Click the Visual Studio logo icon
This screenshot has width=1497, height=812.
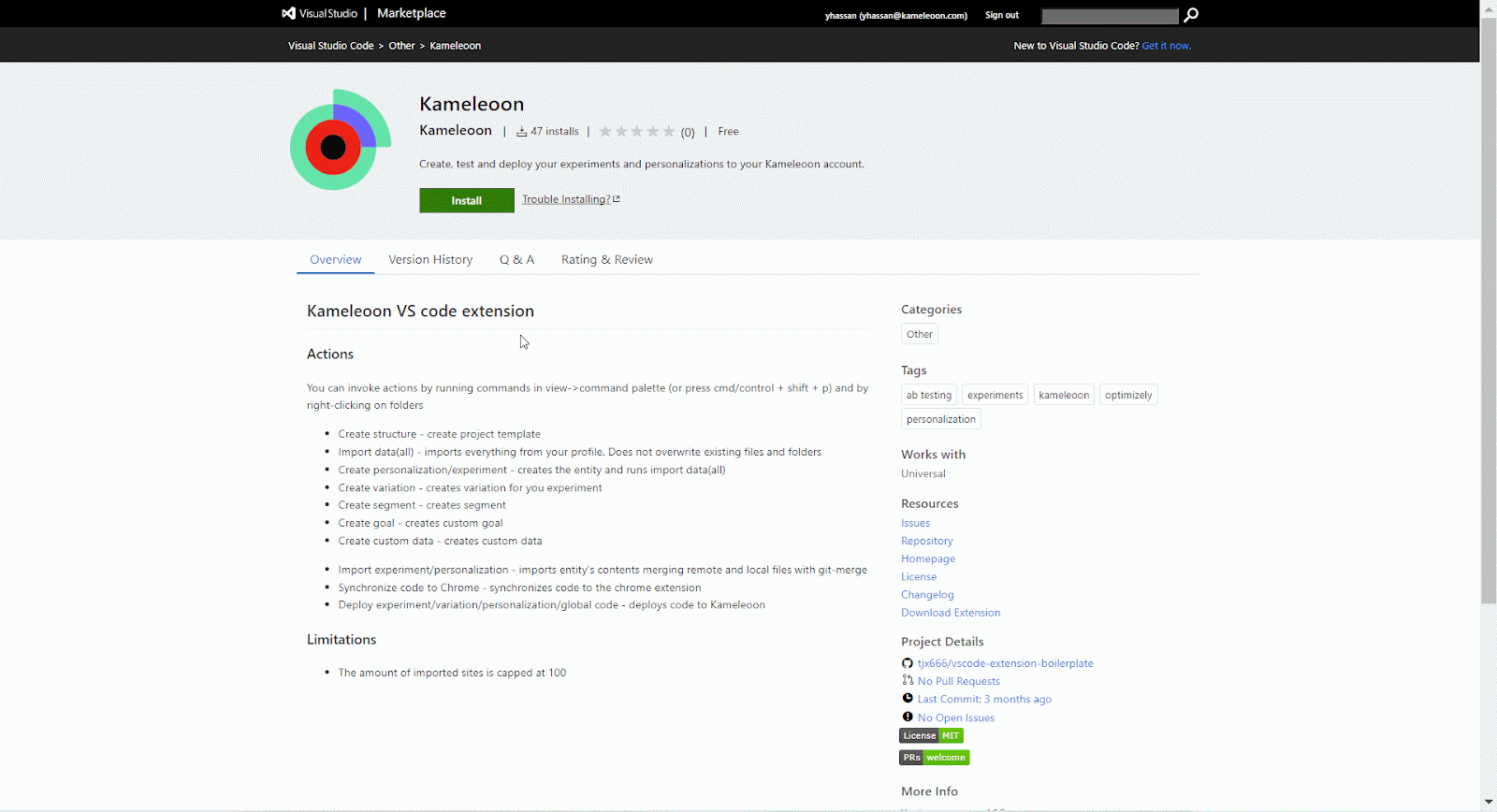289,13
